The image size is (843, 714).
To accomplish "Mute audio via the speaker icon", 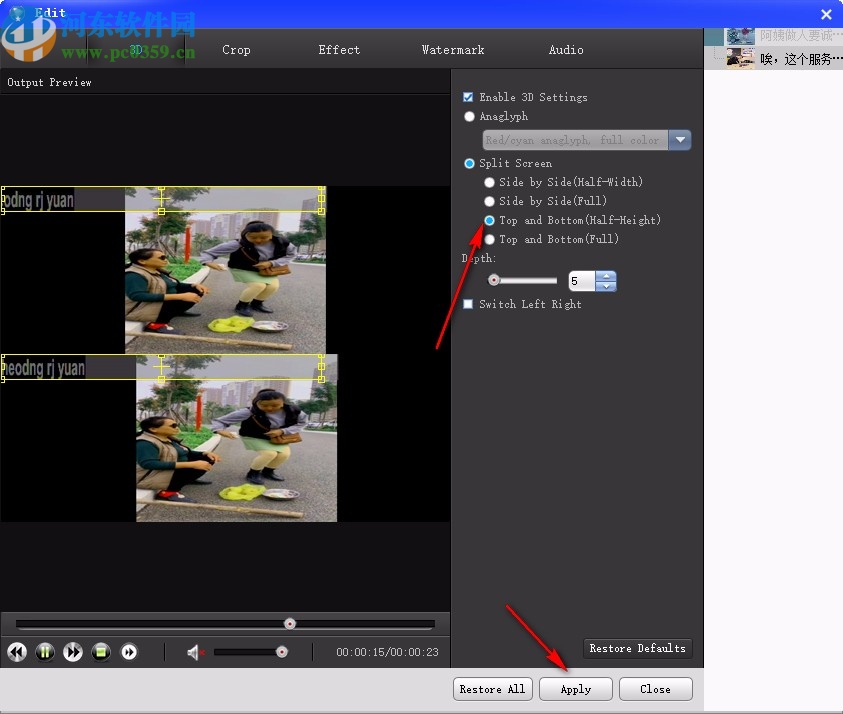I will tap(195, 652).
